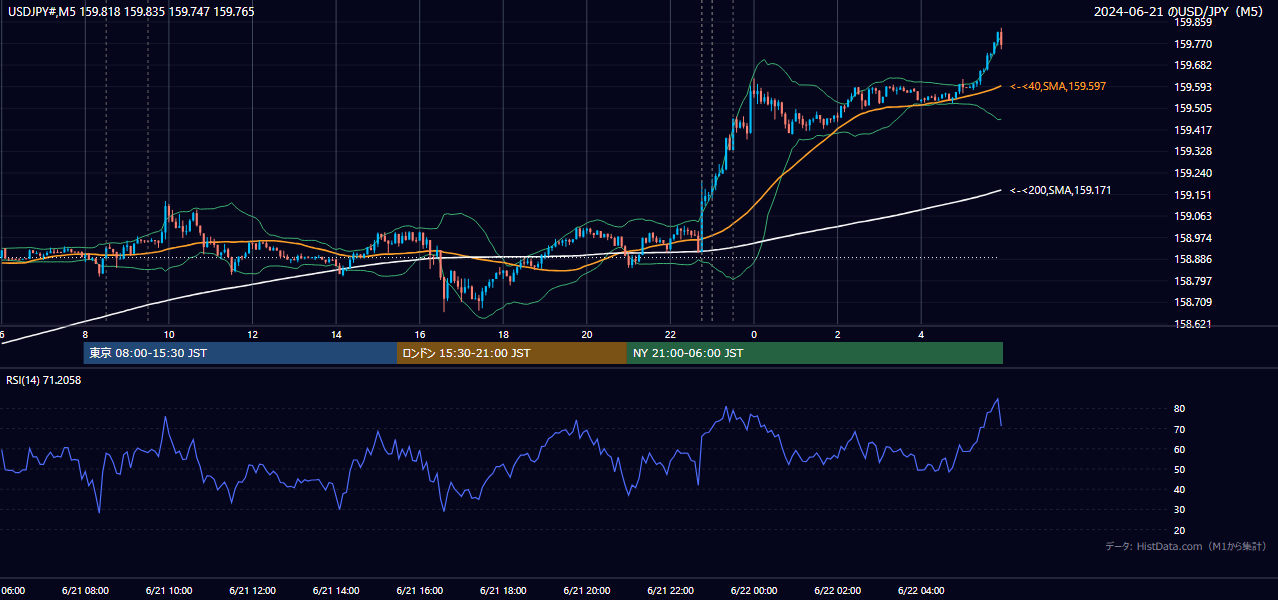Click the '6/22 02:00' date label on bottom axis

(x=838, y=591)
